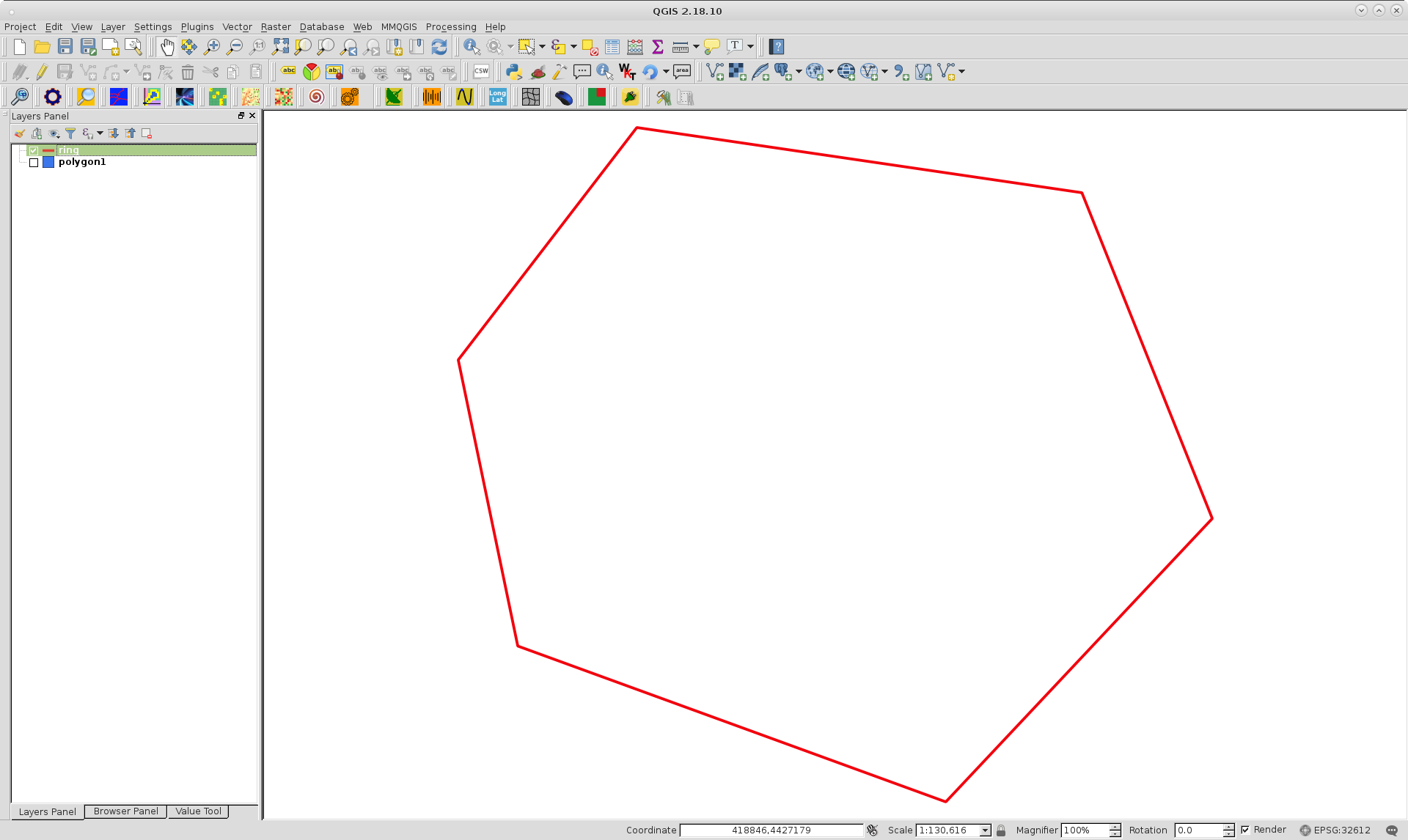1408x840 pixels.
Task: Click the QuickWKT plugin icon
Action: (627, 72)
